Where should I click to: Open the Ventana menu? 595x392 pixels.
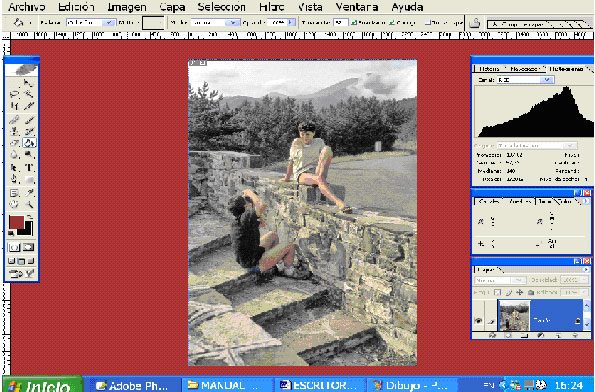point(357,7)
